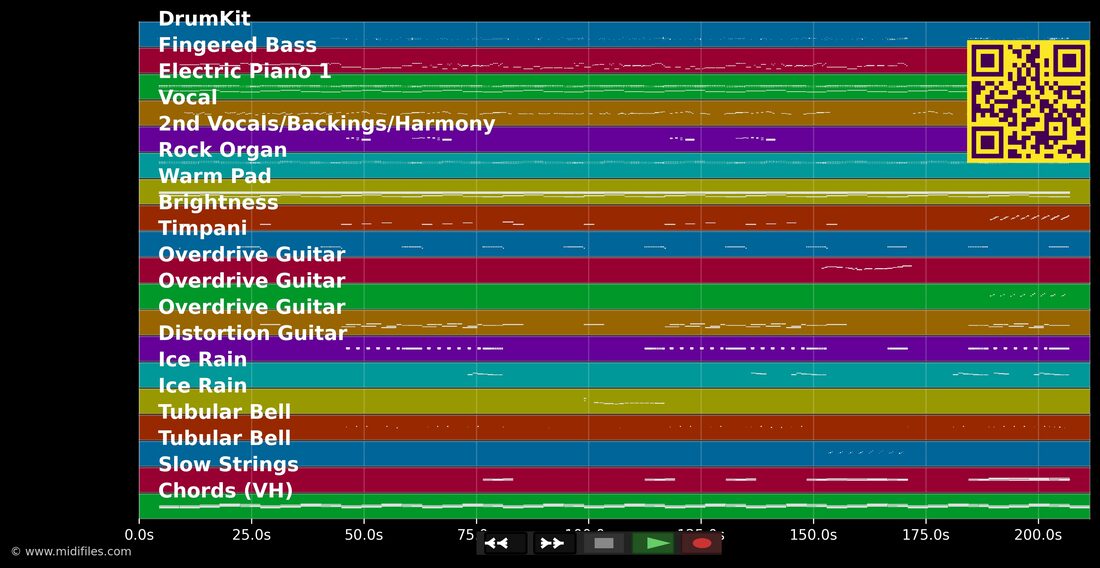Image resolution: width=1100 pixels, height=568 pixels.
Task: Select the DrumKit track label
Action: (204, 19)
